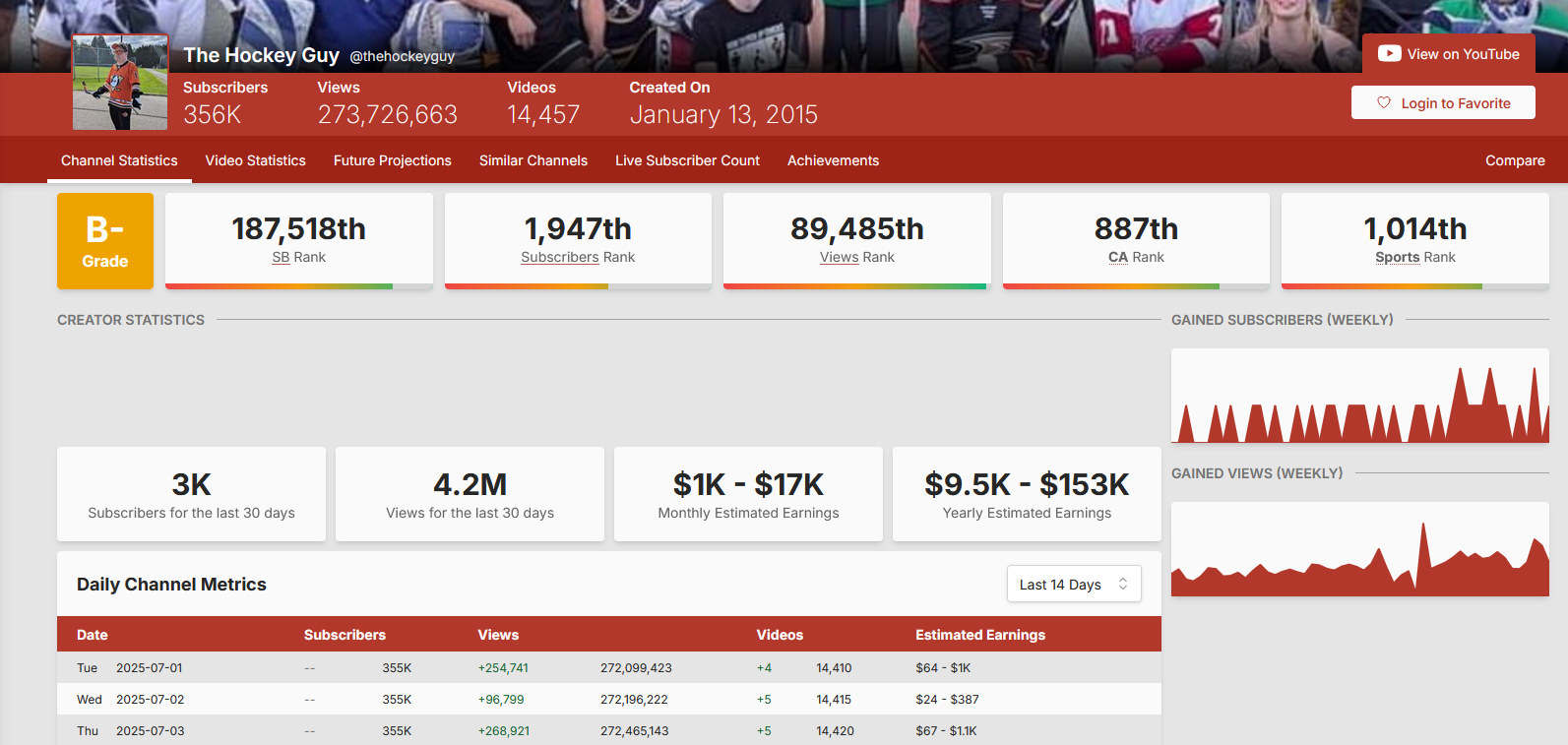Click the Gained Views weekly chart
This screenshot has width=1568, height=745.
click(x=1360, y=549)
